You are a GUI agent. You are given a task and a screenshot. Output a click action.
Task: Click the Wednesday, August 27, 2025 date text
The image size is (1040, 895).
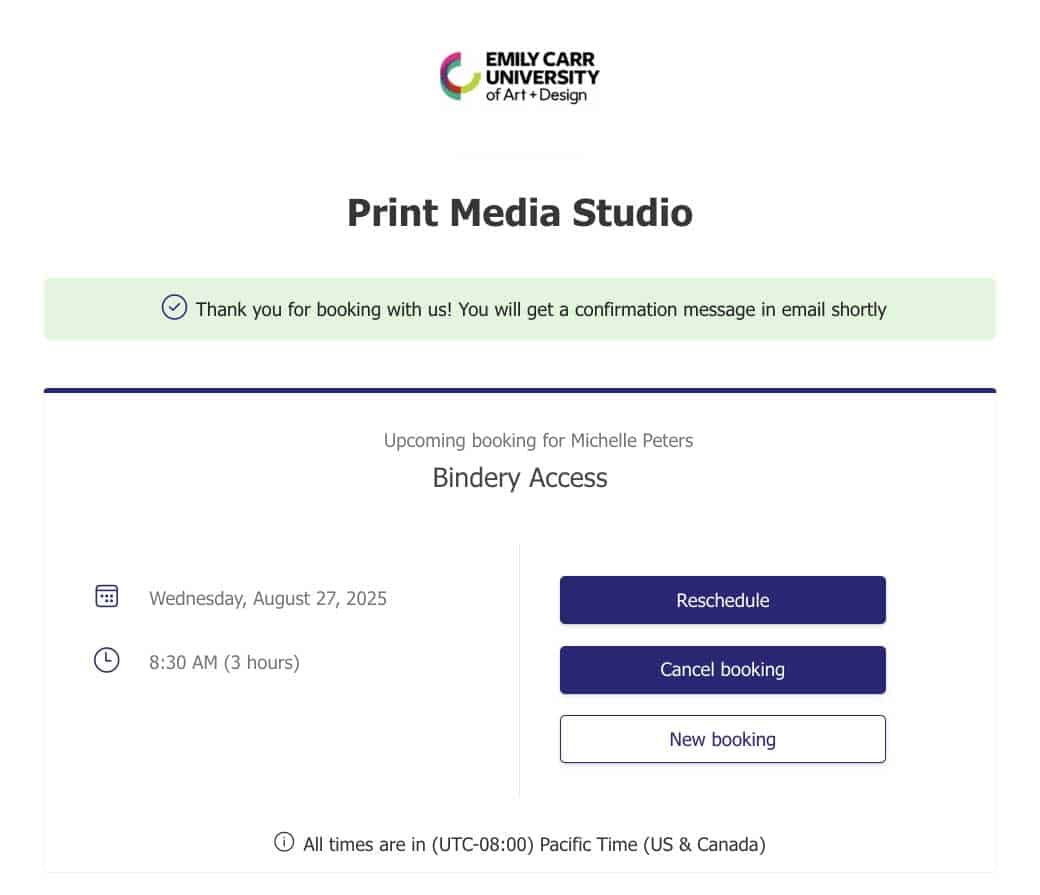coord(268,599)
